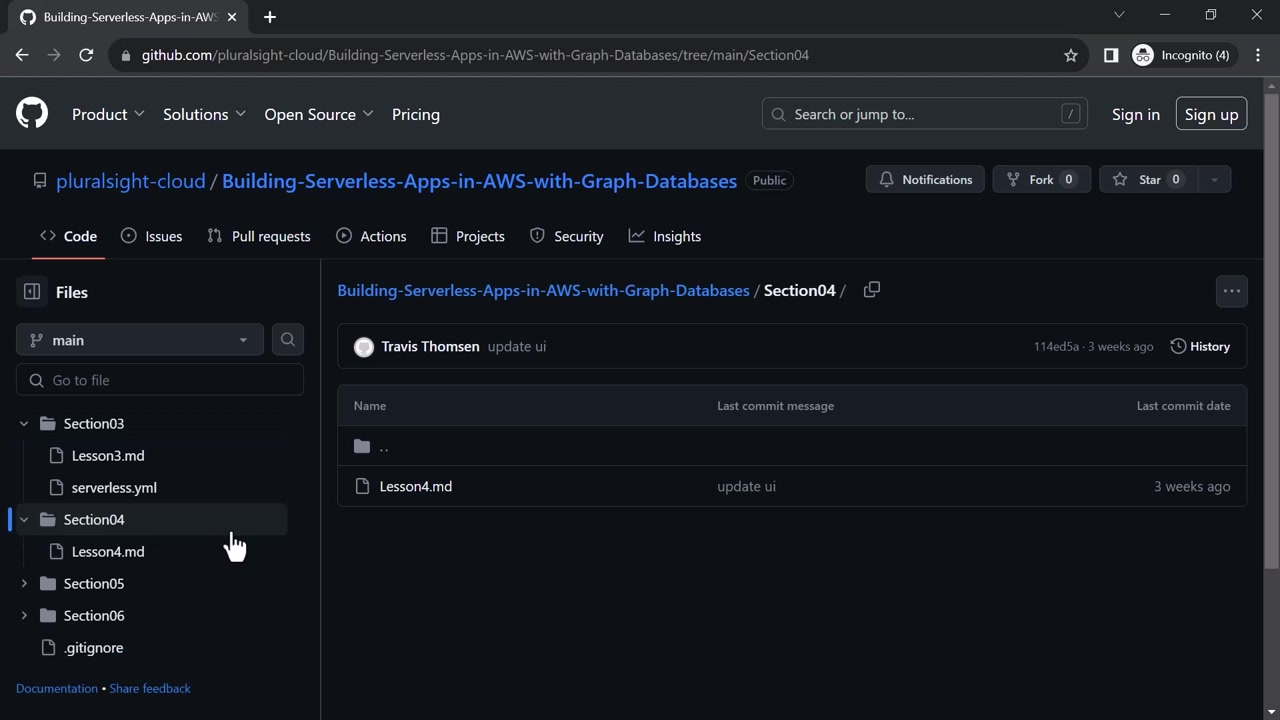Open a new browser tab
Image resolution: width=1280 pixels, height=720 pixels.
coord(270,17)
